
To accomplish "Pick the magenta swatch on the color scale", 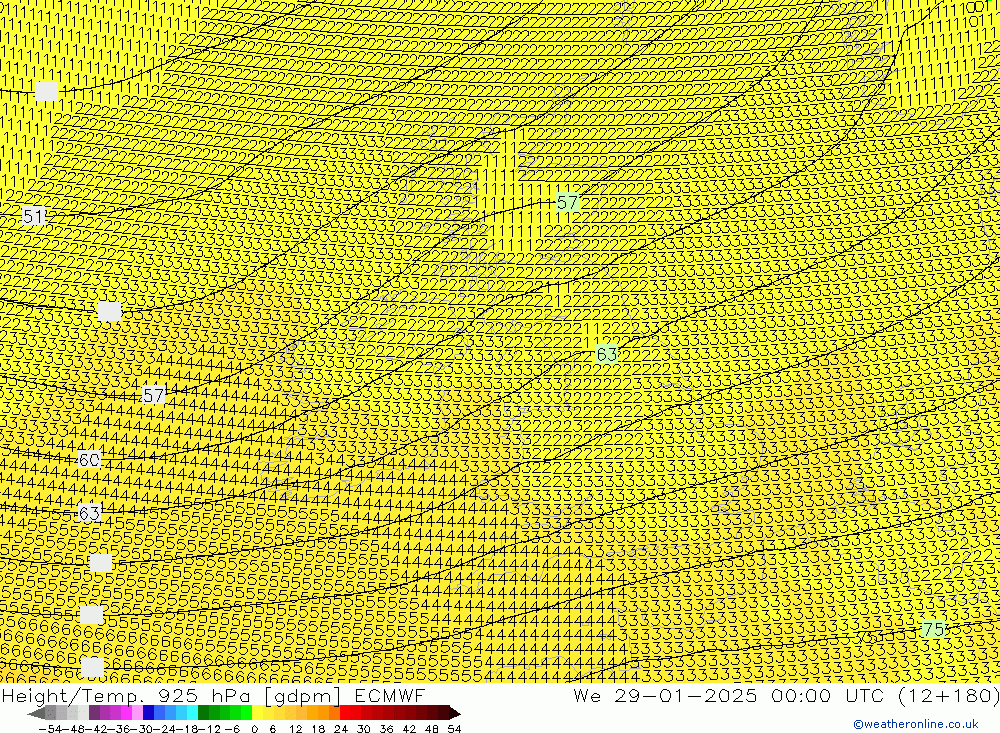I will pyautogui.click(x=126, y=713).
